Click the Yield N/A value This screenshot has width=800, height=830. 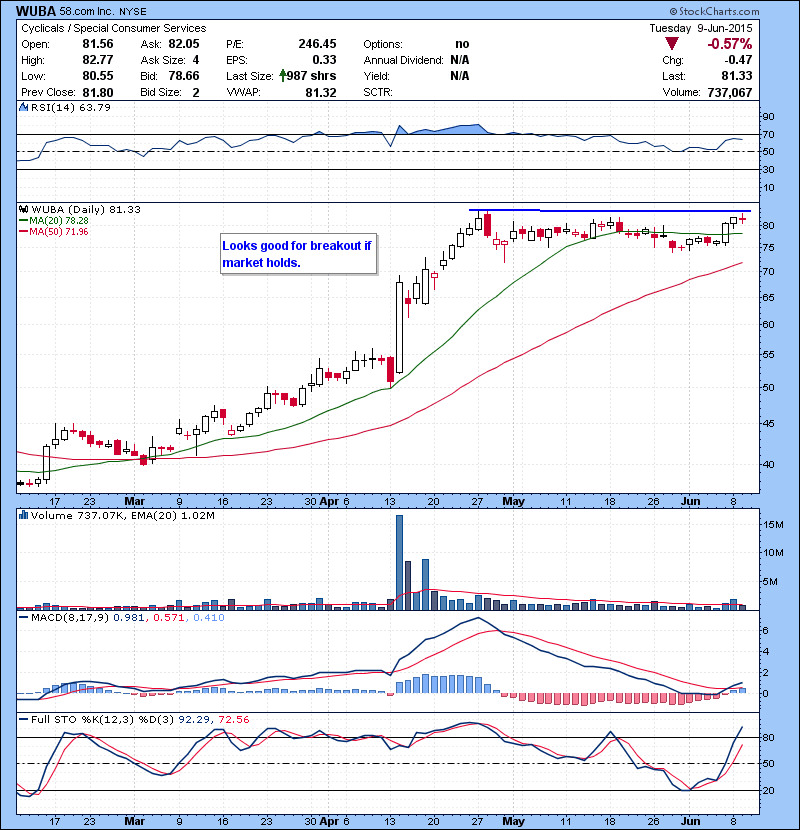click(460, 76)
